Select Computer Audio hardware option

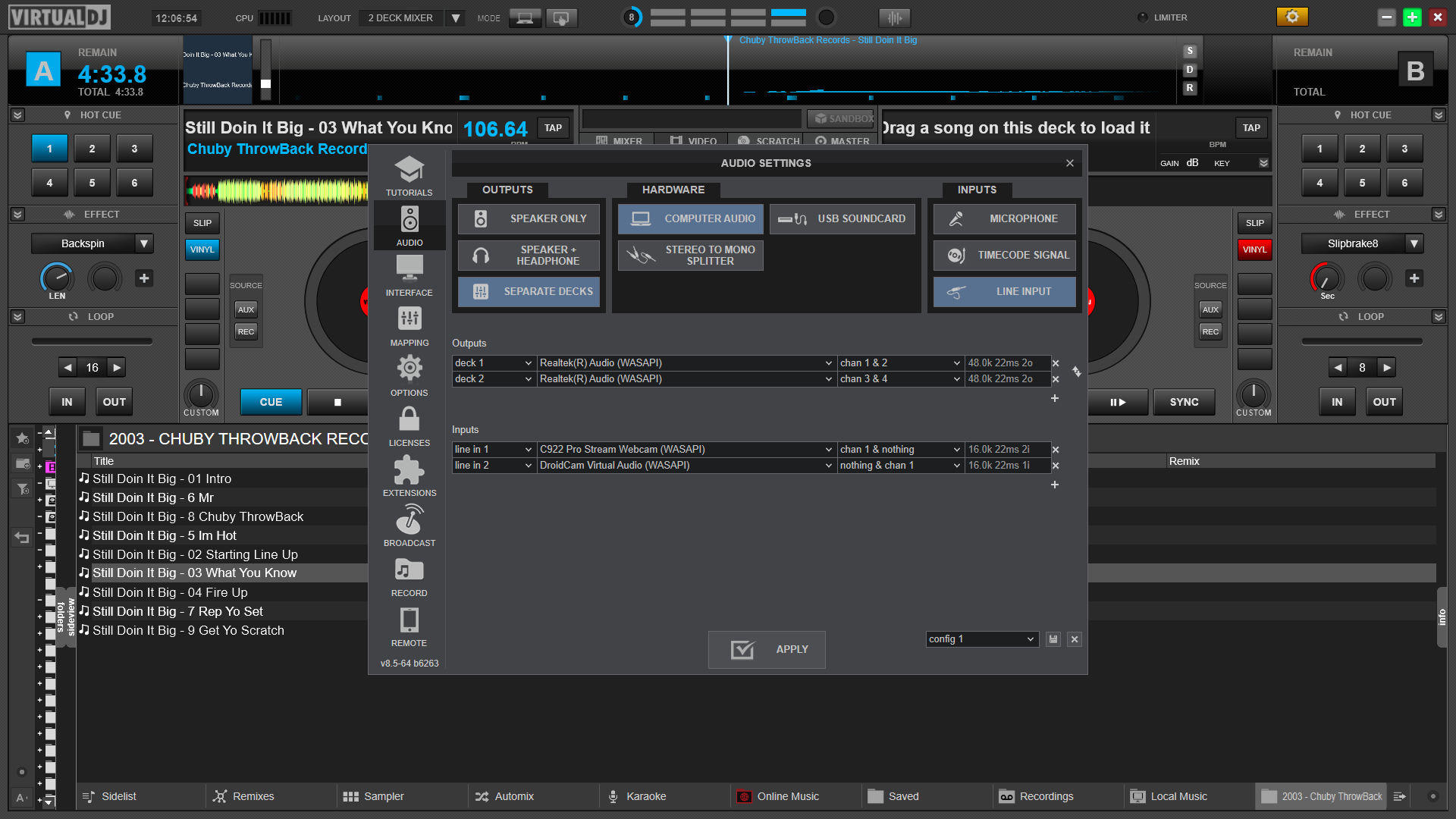[x=691, y=219]
